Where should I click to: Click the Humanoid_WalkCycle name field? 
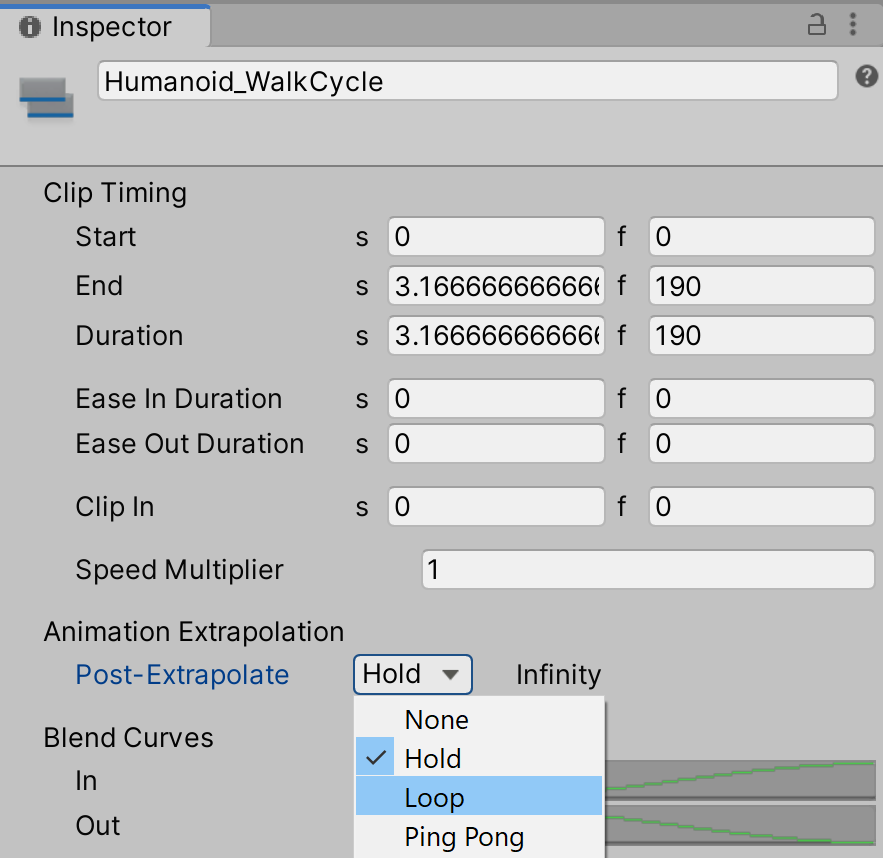467,81
